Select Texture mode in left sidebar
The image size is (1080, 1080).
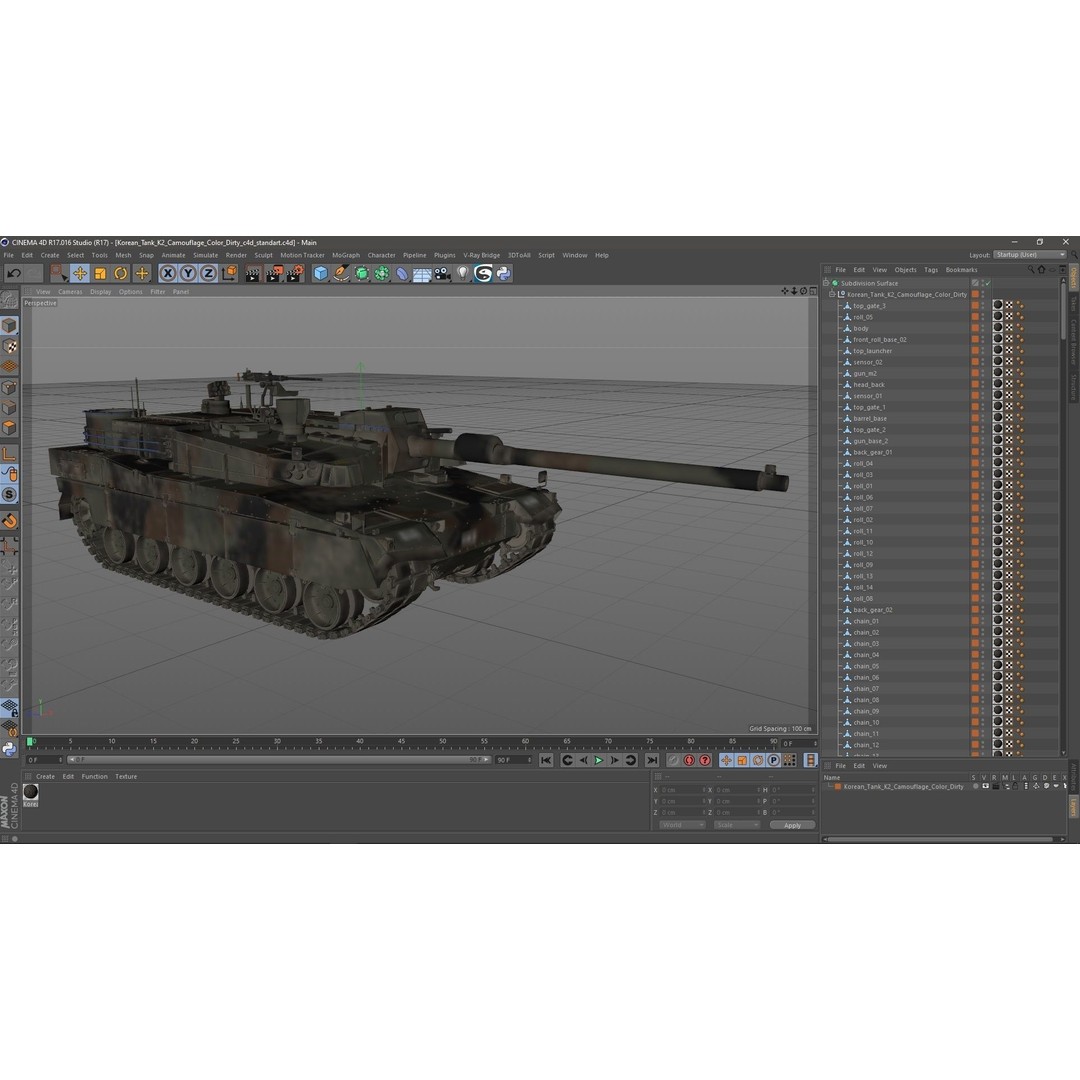9,346
